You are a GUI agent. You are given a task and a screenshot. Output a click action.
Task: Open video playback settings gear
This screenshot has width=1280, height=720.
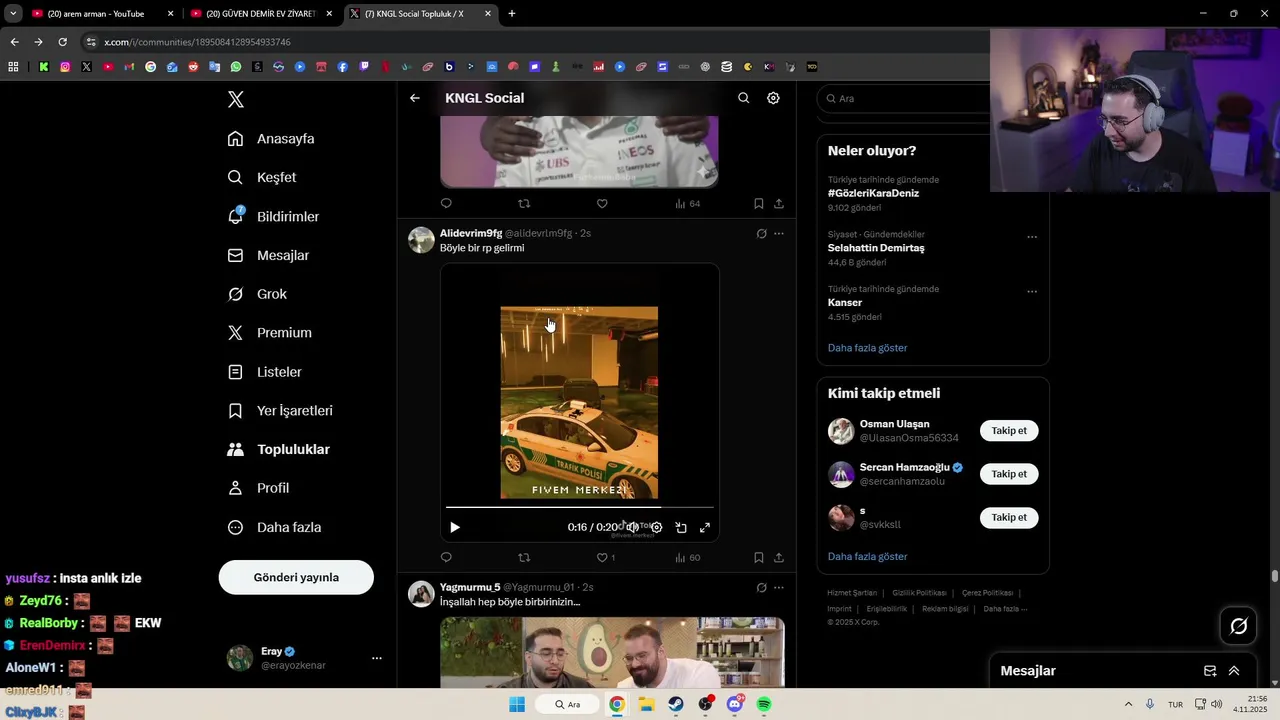tap(656, 527)
